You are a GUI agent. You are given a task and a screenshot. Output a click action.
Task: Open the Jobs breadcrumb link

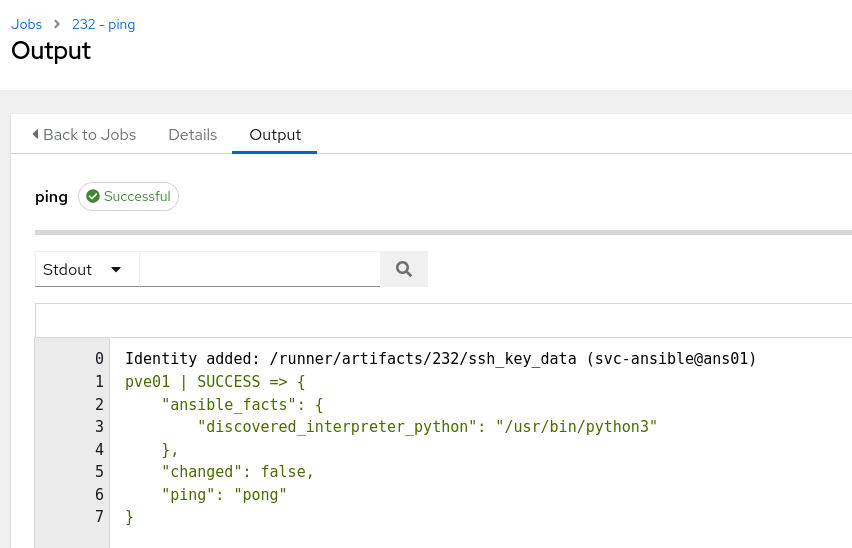(27, 24)
